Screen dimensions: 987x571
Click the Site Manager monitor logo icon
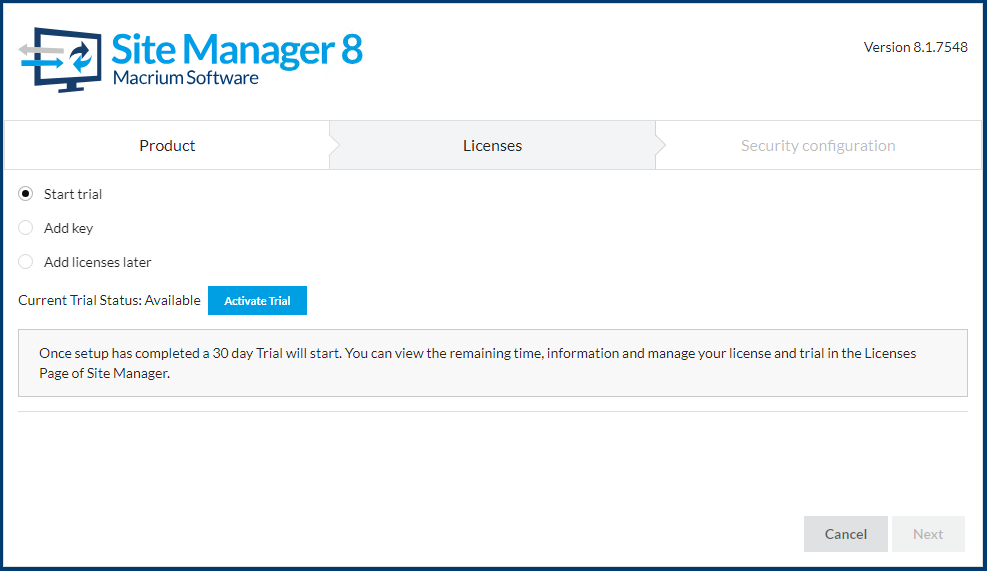[x=60, y=60]
